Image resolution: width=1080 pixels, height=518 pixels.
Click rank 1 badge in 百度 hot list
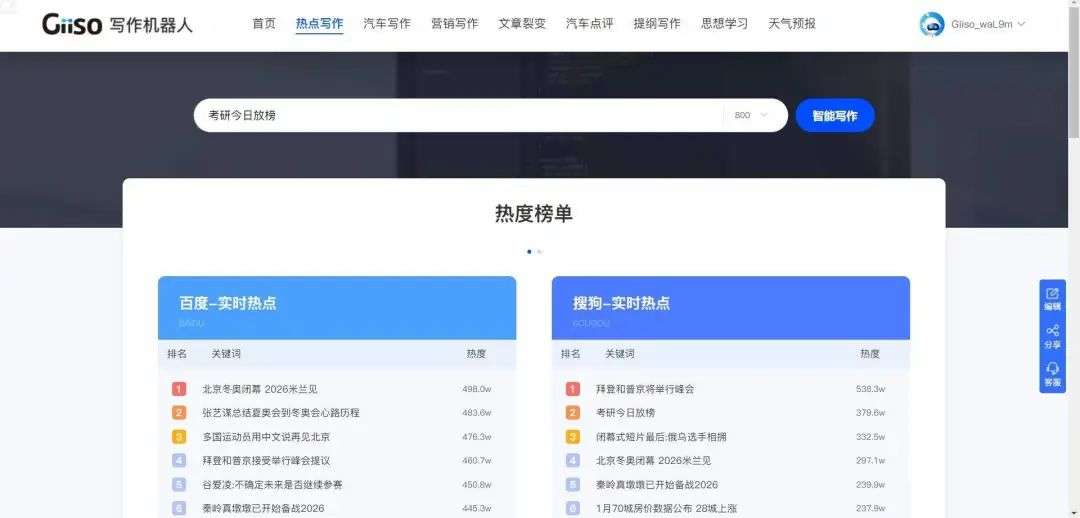click(x=179, y=389)
